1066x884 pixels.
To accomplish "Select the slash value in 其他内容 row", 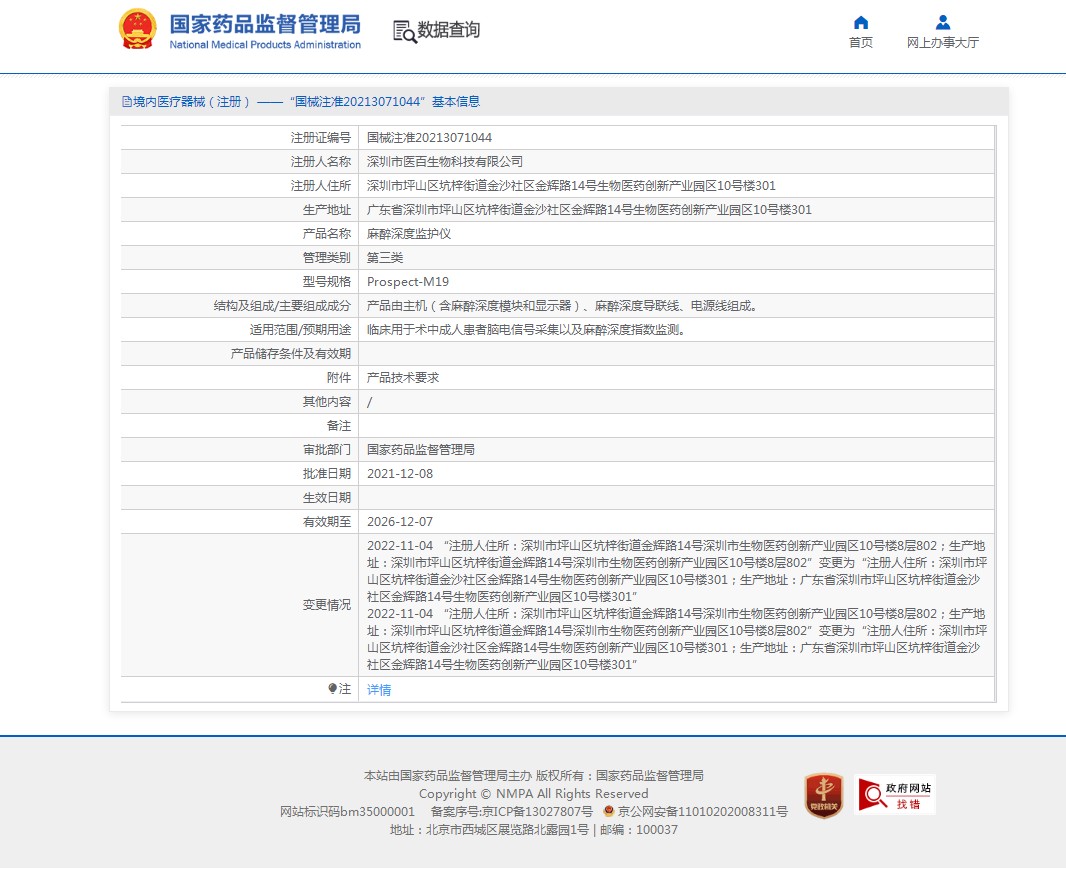I will click(x=370, y=402).
